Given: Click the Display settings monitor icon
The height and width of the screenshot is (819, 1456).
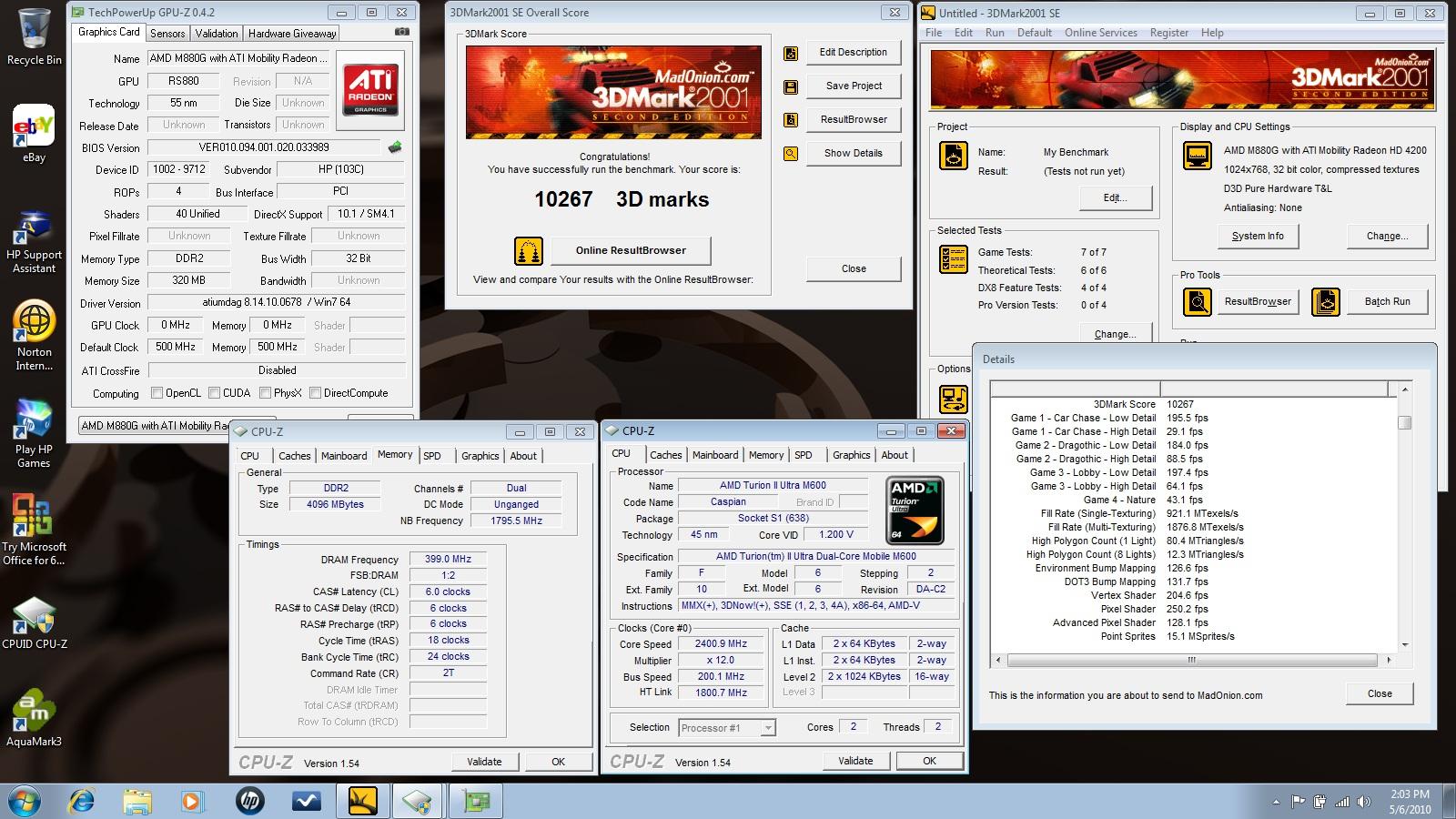Looking at the screenshot, I should (1198, 156).
